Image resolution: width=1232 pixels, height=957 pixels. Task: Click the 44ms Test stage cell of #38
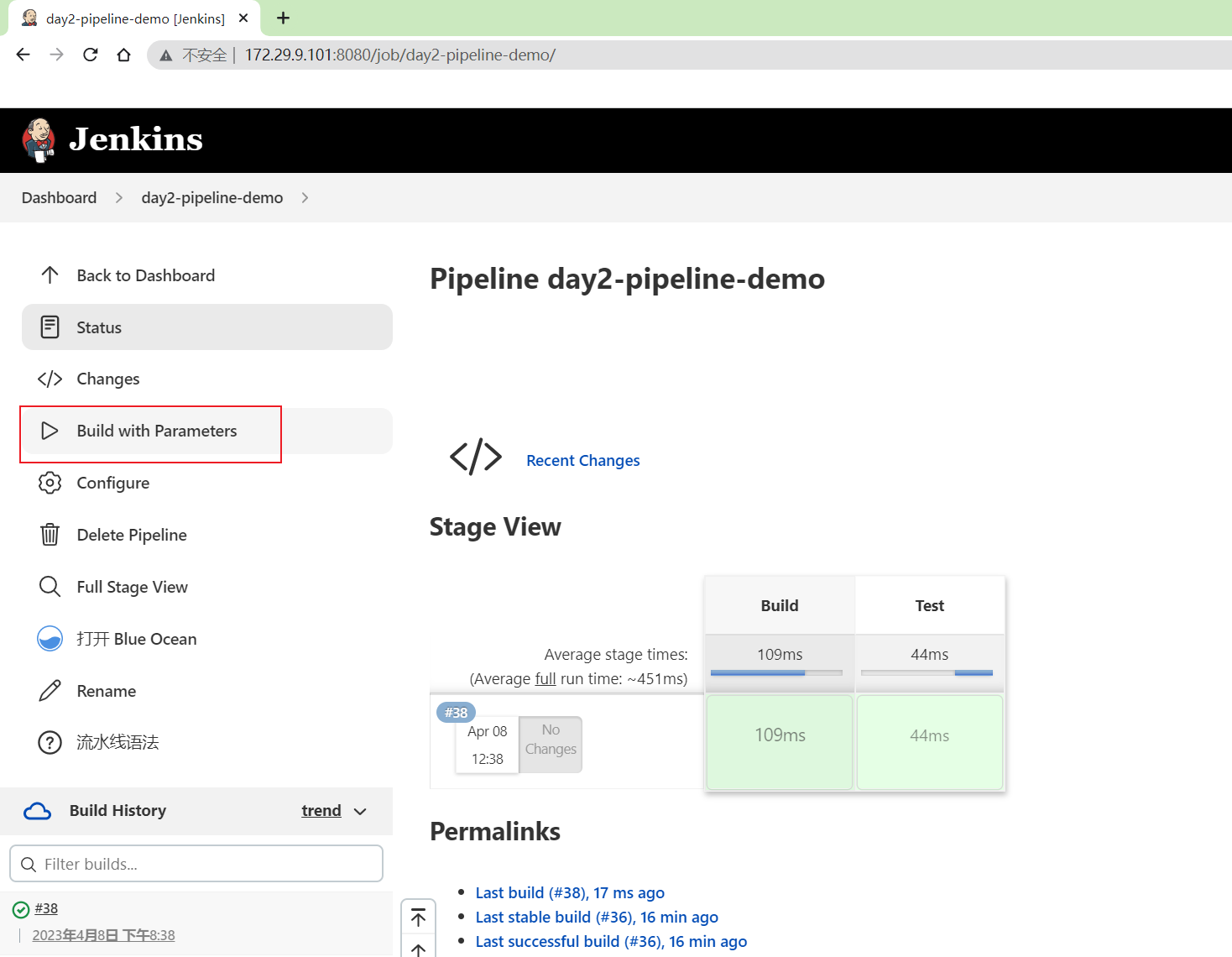pos(930,742)
